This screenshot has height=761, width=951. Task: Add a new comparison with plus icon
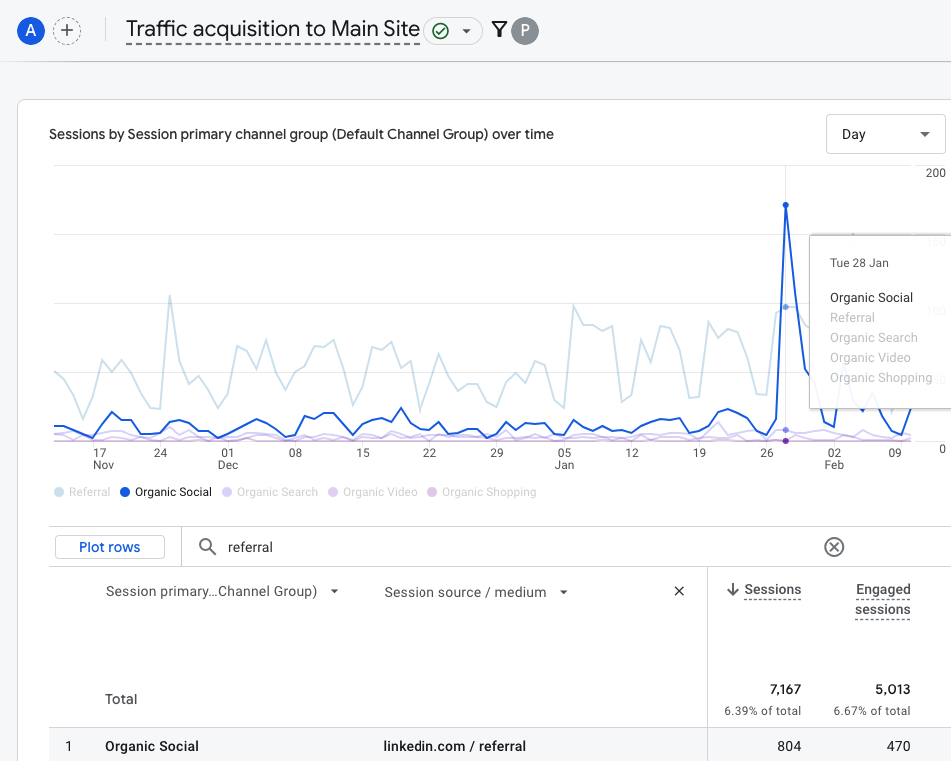[x=67, y=31]
